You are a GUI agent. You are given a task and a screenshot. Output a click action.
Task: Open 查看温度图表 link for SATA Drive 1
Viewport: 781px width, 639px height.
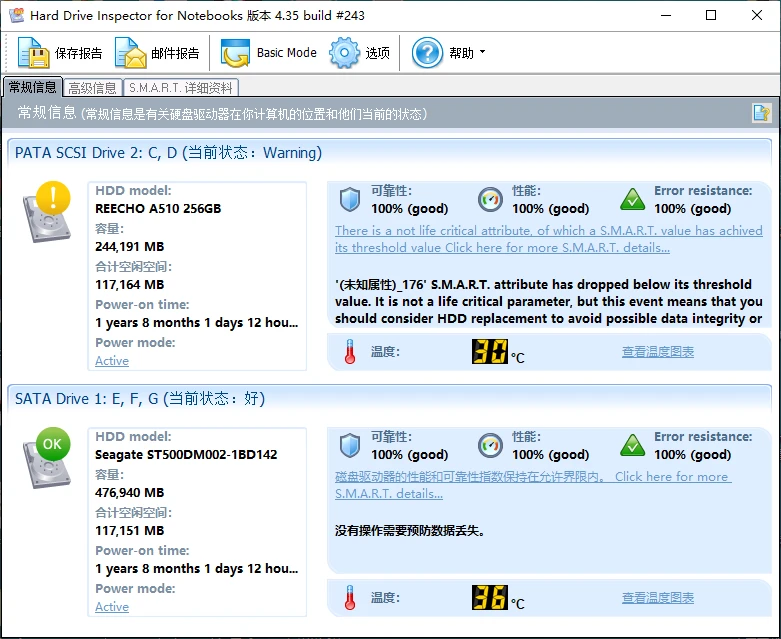click(657, 598)
